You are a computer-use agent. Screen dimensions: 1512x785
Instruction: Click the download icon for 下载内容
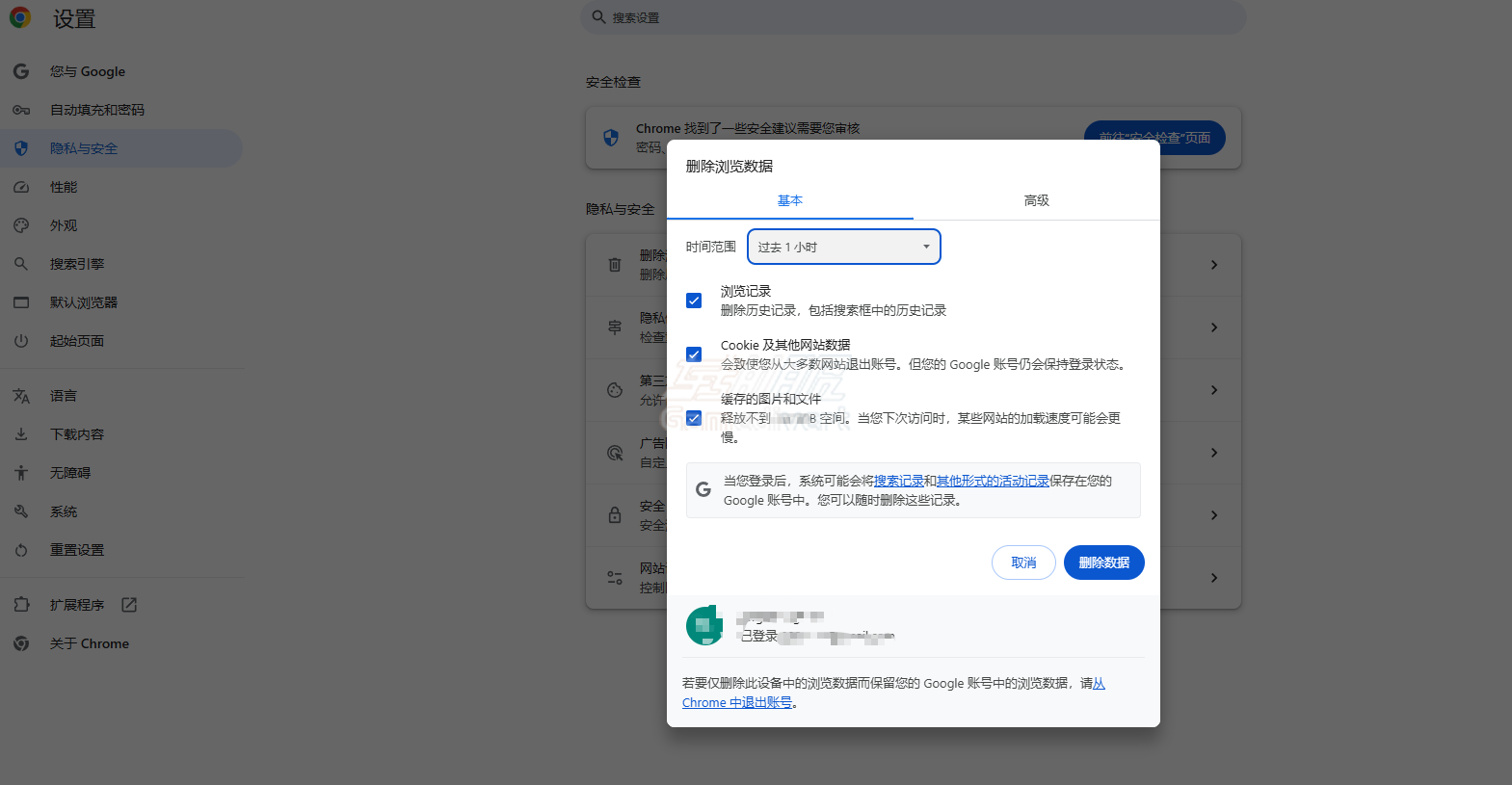[x=21, y=434]
